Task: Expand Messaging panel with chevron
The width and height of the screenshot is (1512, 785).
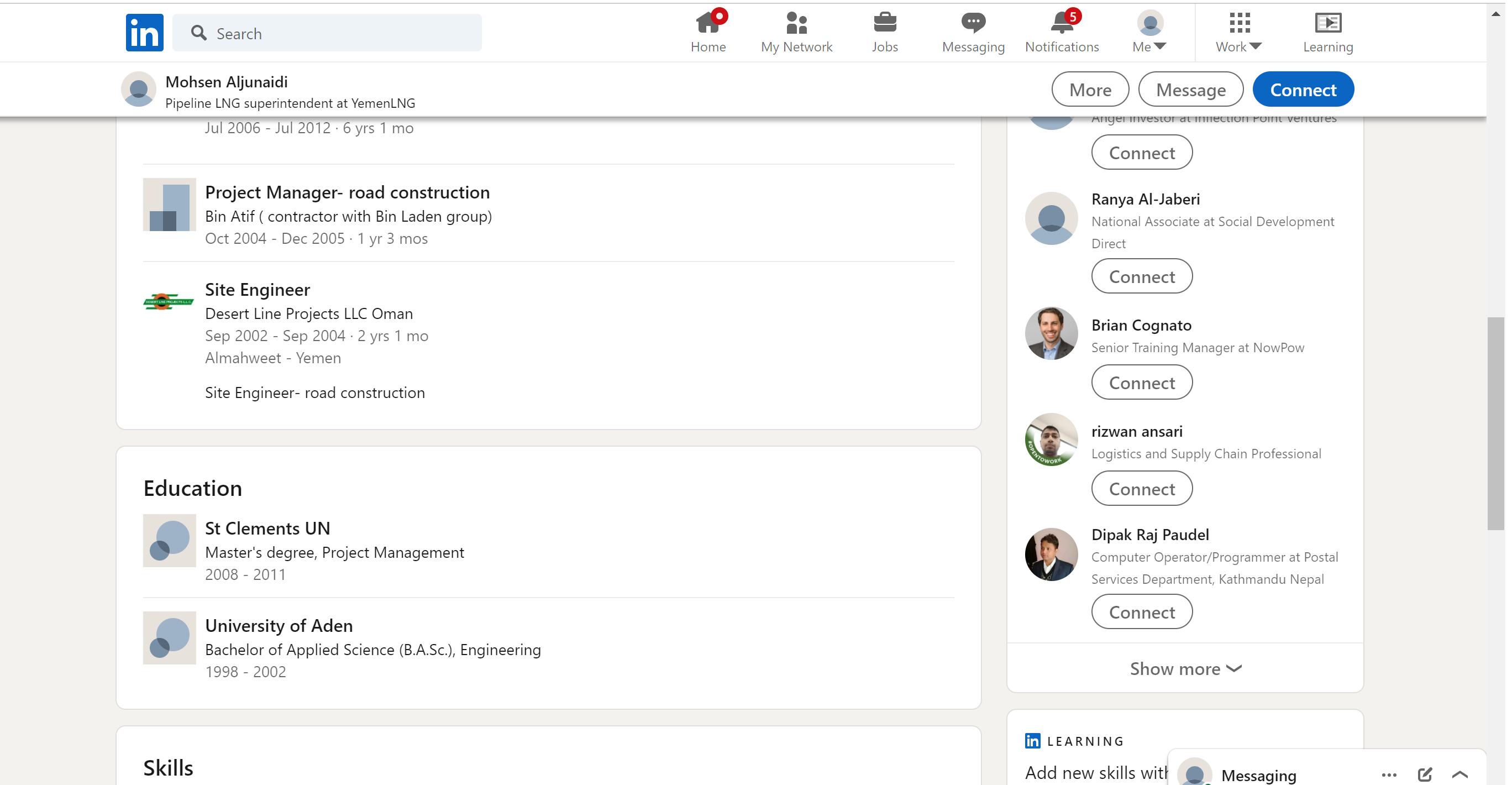Action: (1460, 774)
